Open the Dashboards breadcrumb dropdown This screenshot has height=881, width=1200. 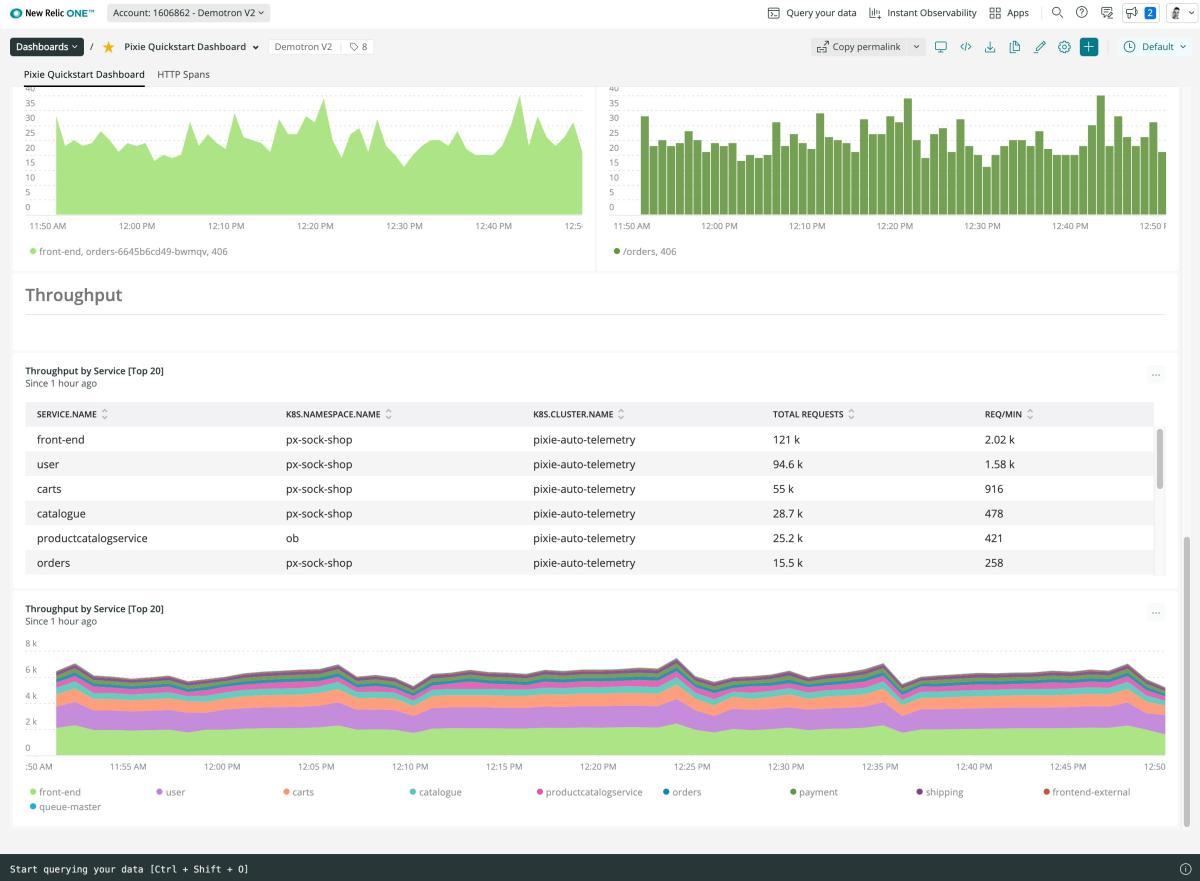pyautogui.click(x=46, y=47)
